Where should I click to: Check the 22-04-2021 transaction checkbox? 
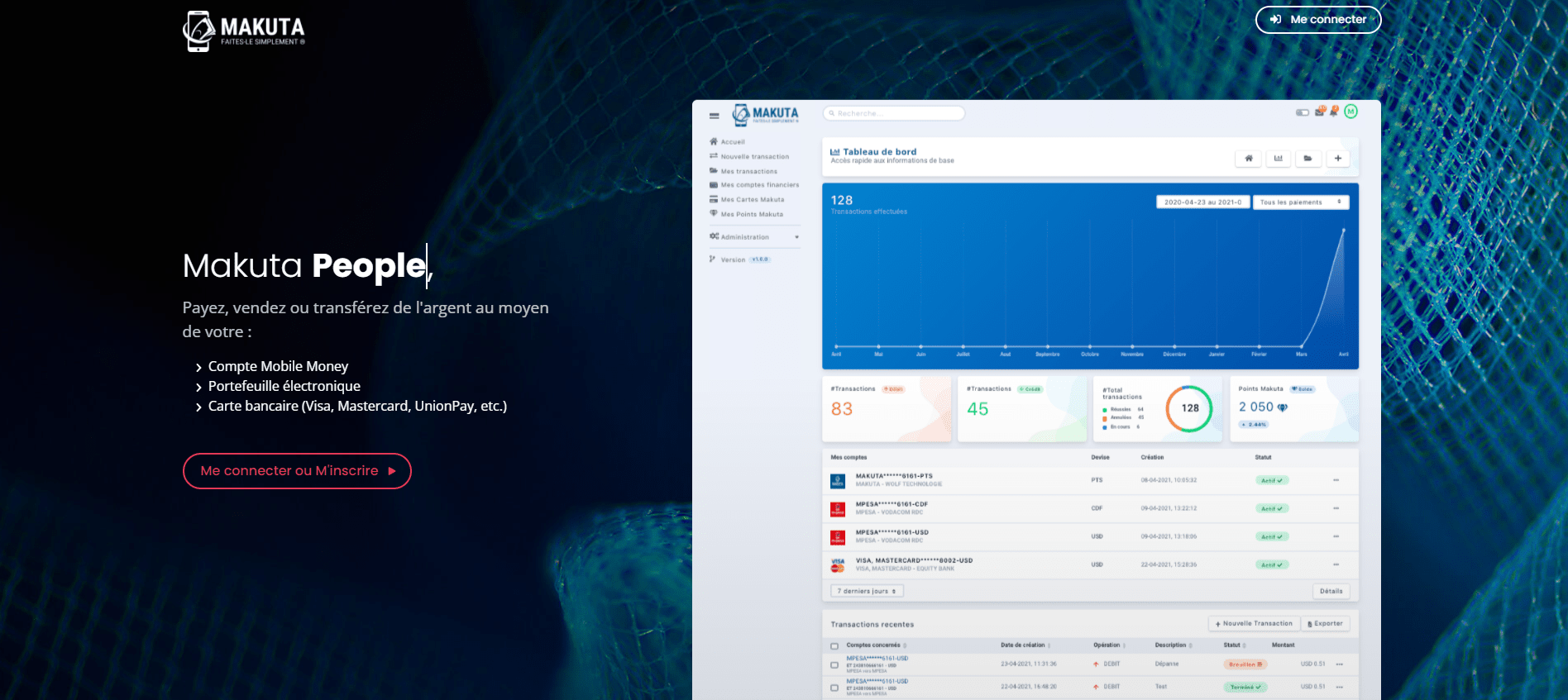834,688
